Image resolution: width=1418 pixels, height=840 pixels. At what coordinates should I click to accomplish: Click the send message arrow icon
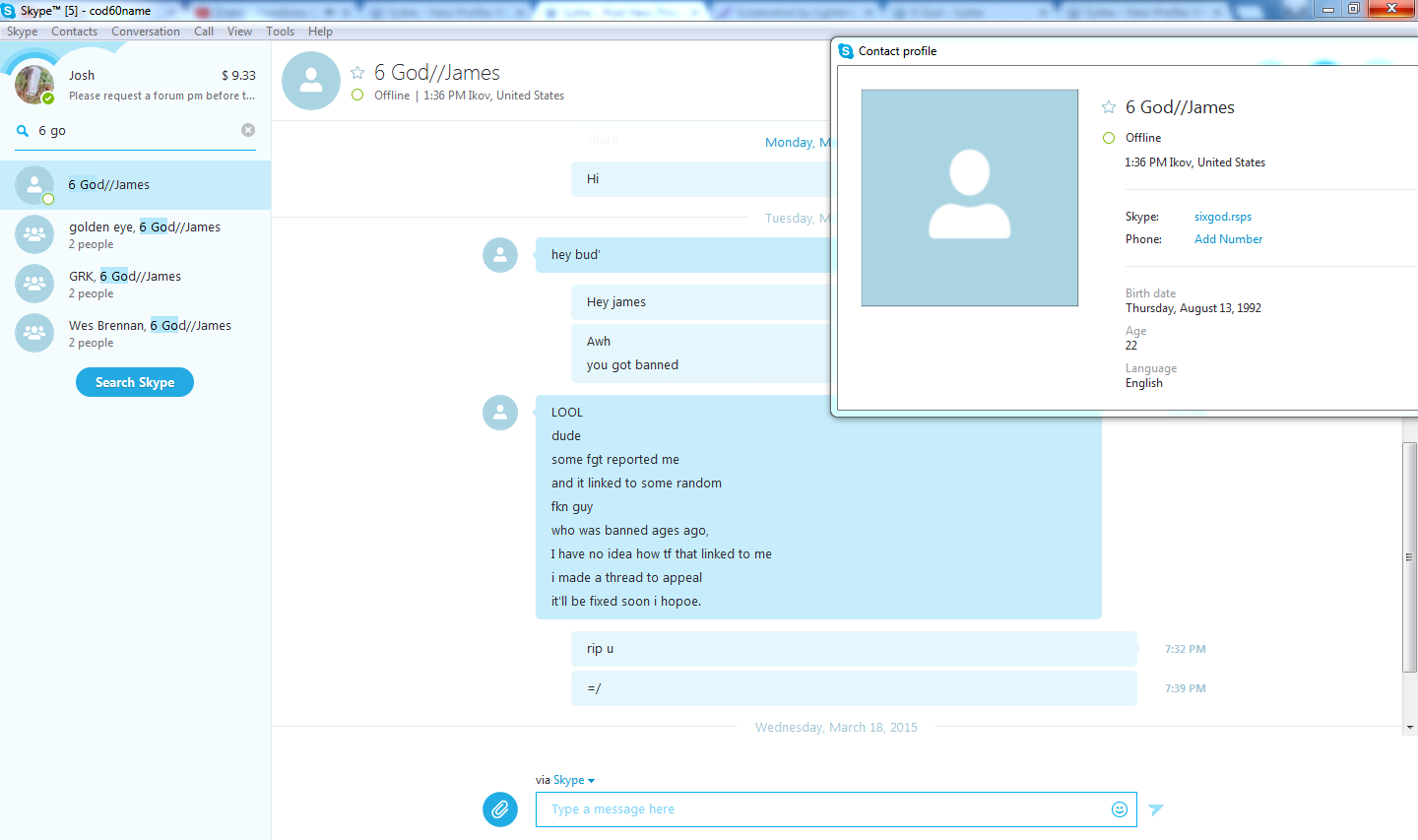point(1156,809)
